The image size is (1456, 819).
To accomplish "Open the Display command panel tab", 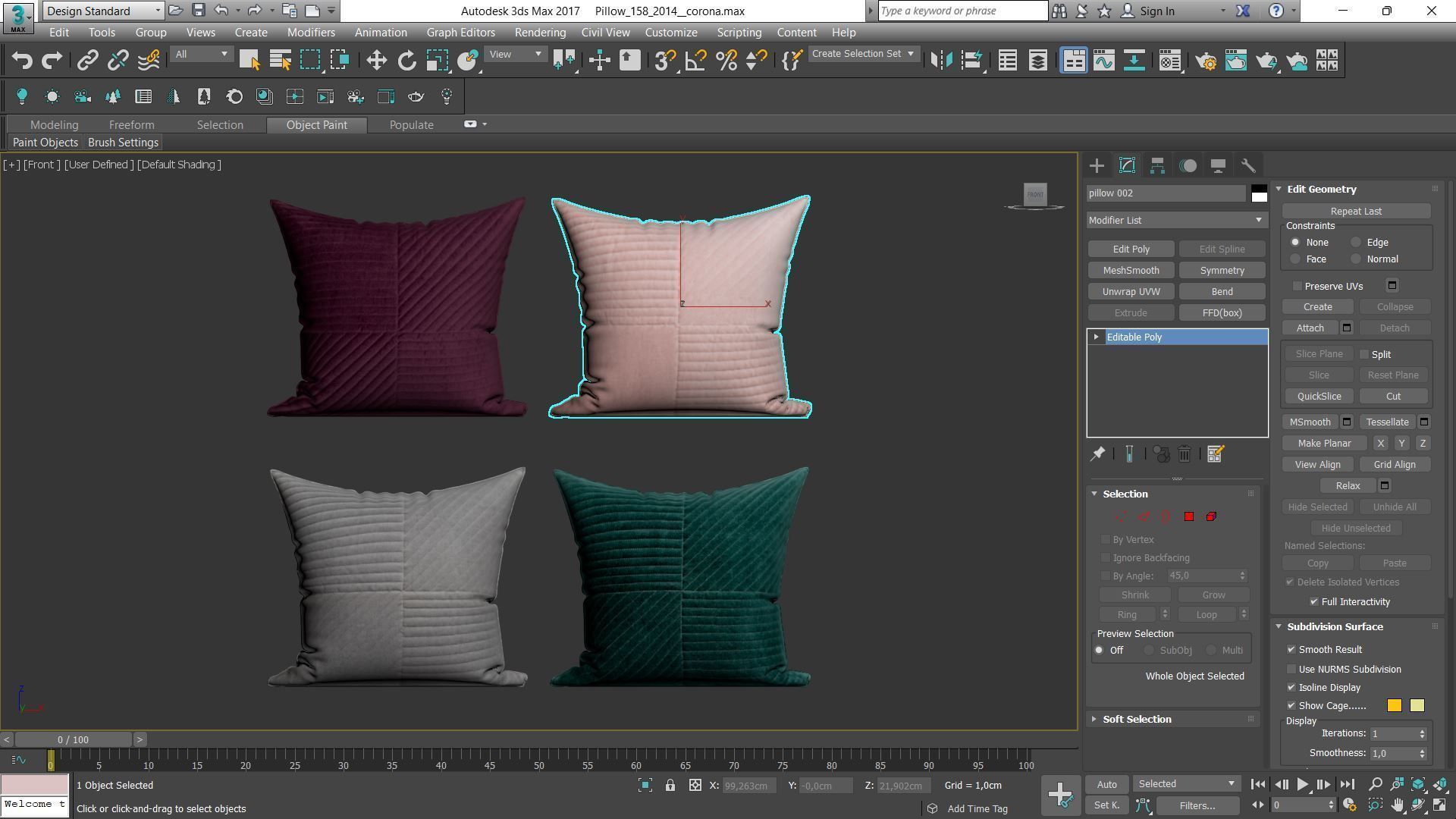I will click(1218, 165).
